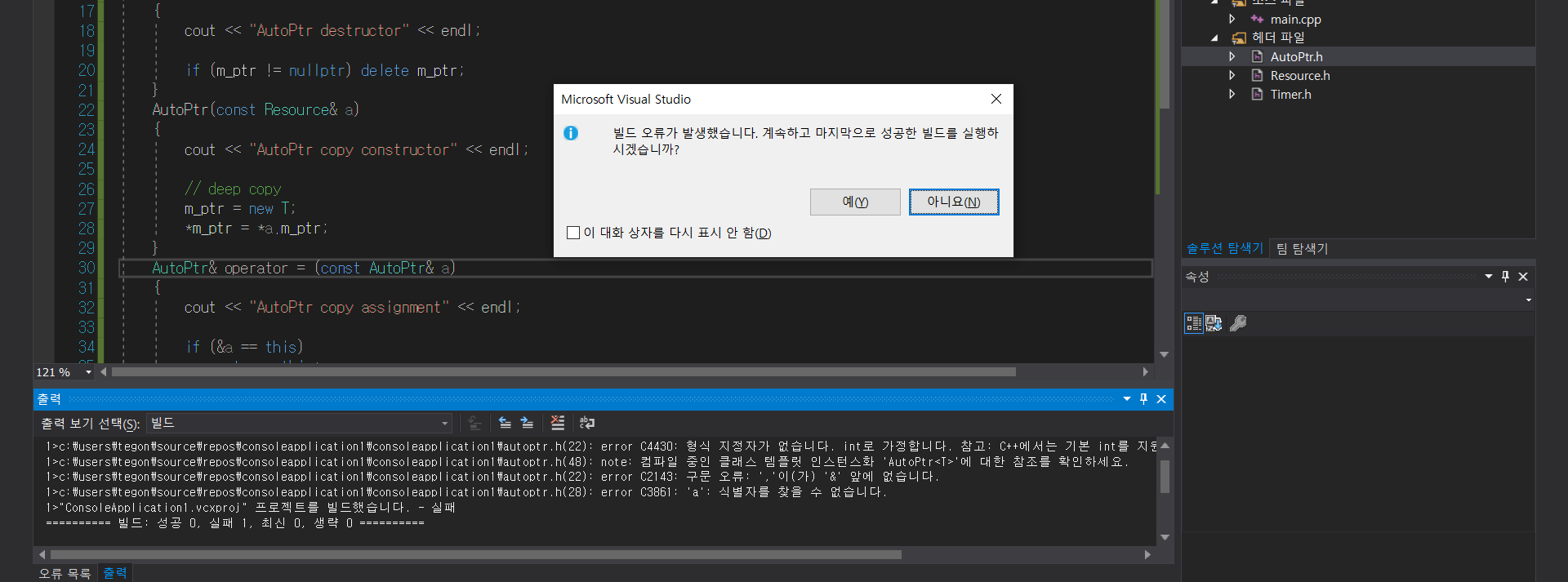Viewport: 1568px width, 582px height.
Task: Expand Timer.h tree node
Action: click(1232, 94)
